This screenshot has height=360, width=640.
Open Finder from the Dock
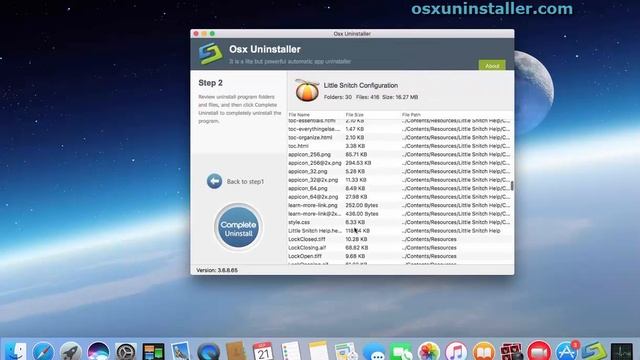[x=16, y=351]
